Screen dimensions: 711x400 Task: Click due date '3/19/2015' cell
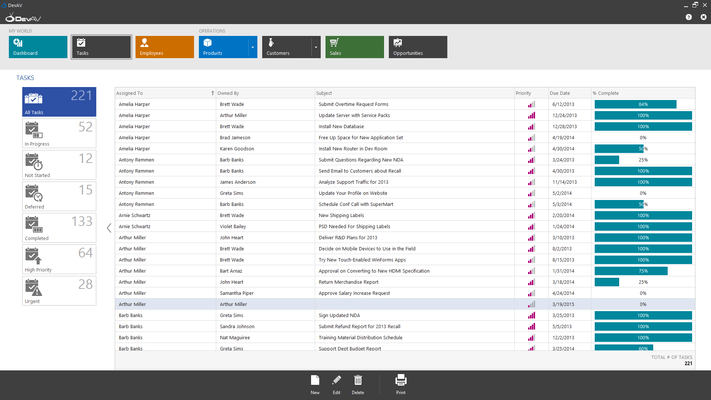[570, 304]
